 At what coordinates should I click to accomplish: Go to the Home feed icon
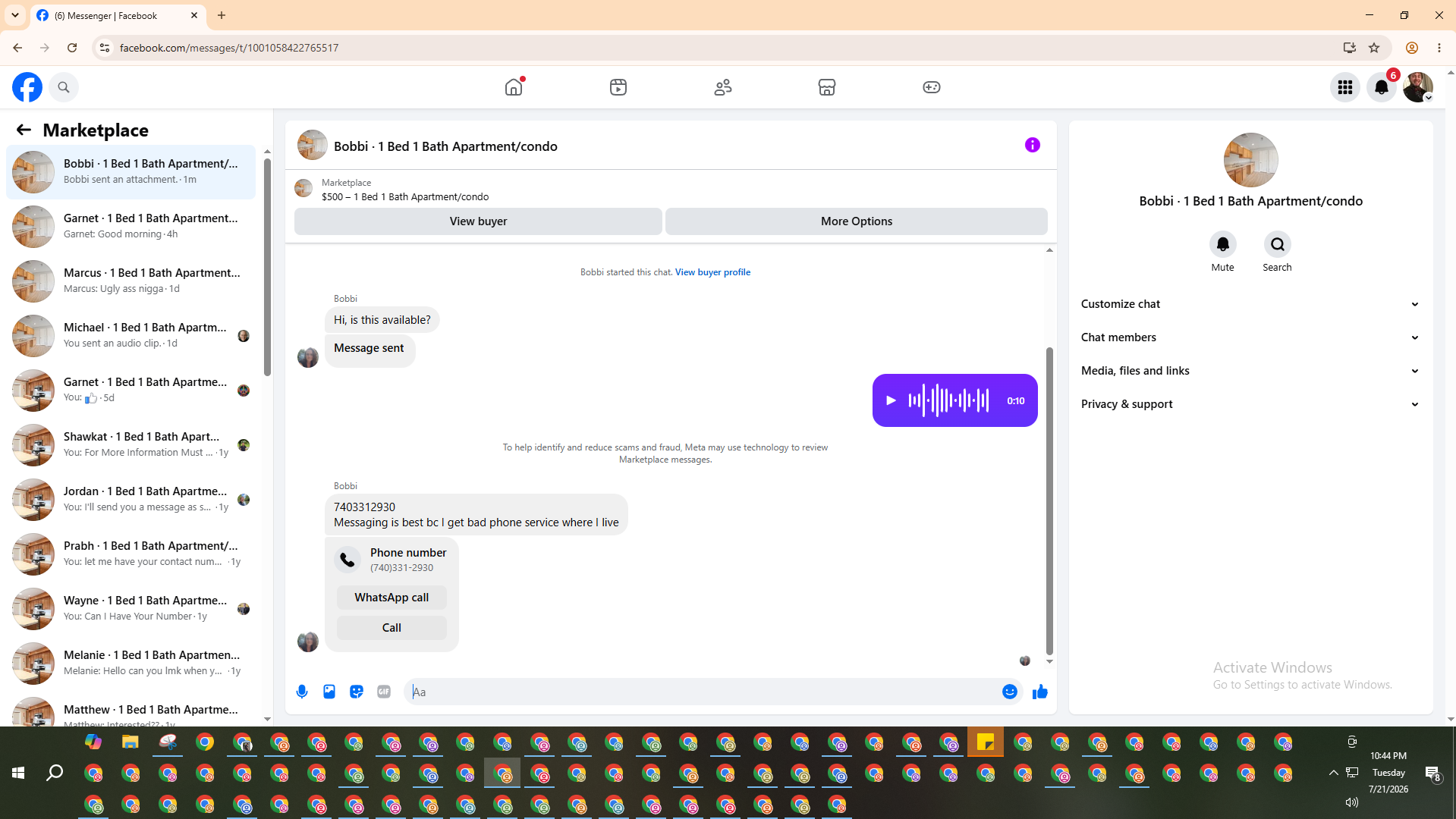coord(514,87)
